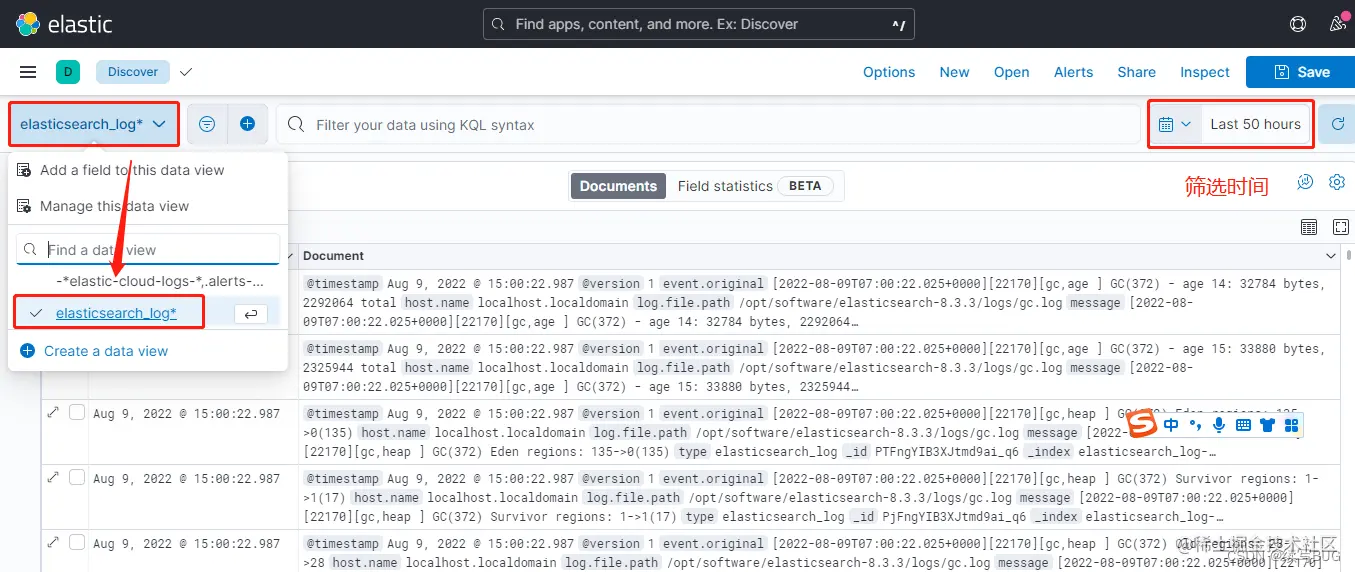1355x572 pixels.
Task: Click the Manage this data view icon
Action: coord(25,206)
